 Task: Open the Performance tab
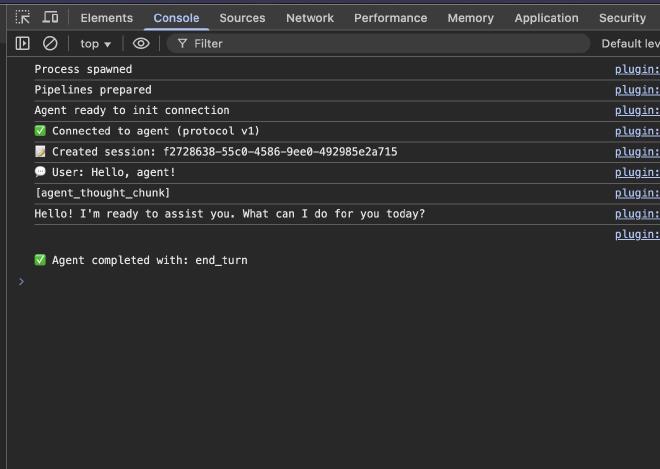point(390,18)
